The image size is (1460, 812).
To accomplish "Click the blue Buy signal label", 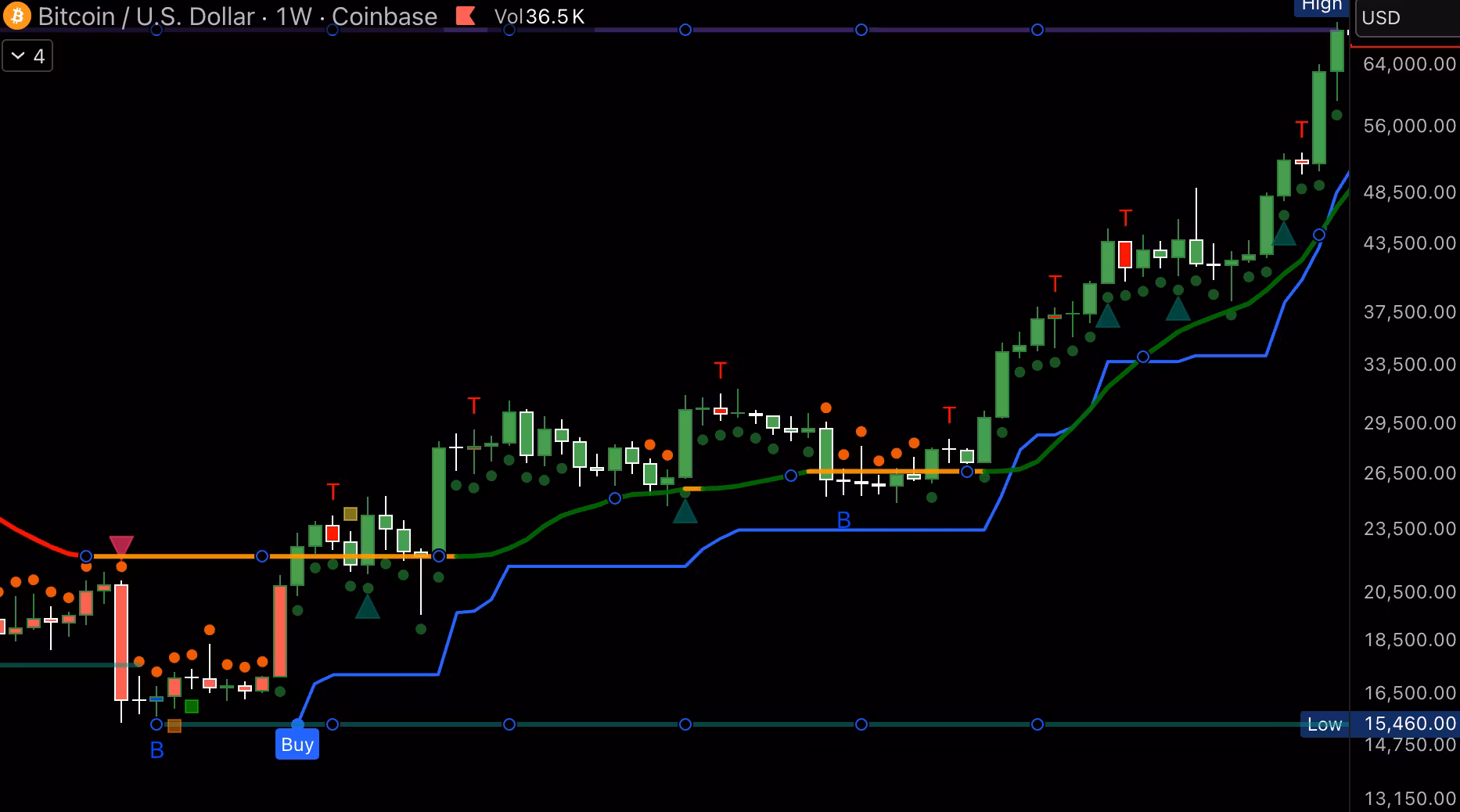I will click(x=297, y=744).
